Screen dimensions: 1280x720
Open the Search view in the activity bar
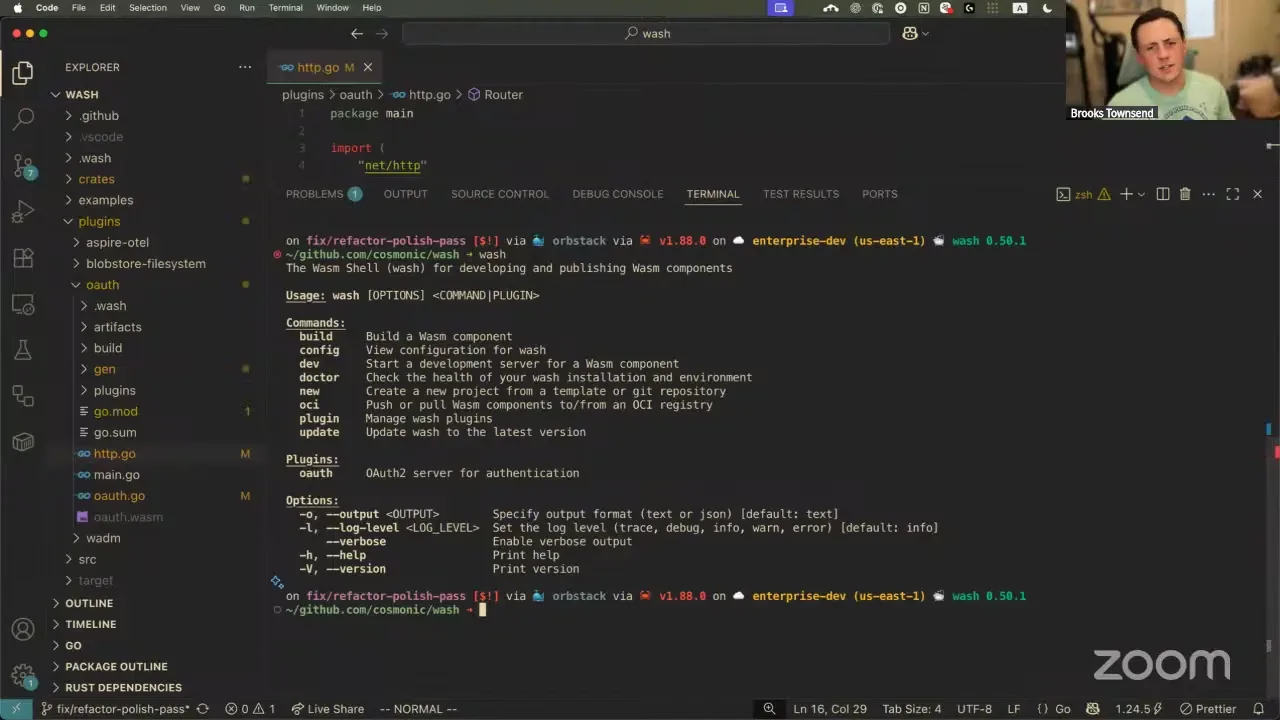pos(23,119)
